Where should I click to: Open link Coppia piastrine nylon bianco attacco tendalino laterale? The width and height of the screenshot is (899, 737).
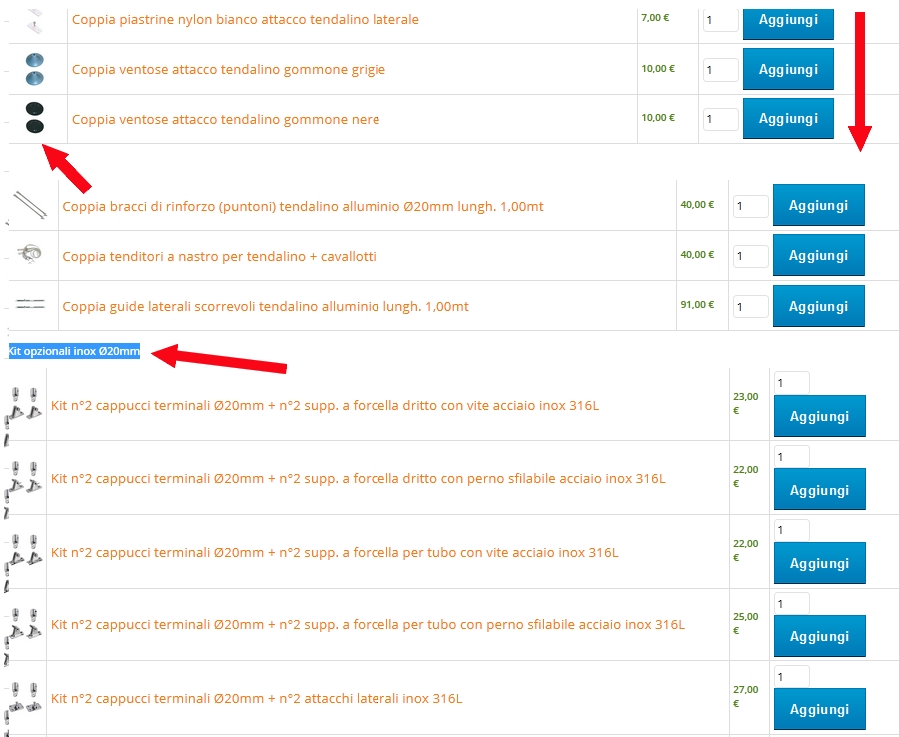[x=245, y=20]
